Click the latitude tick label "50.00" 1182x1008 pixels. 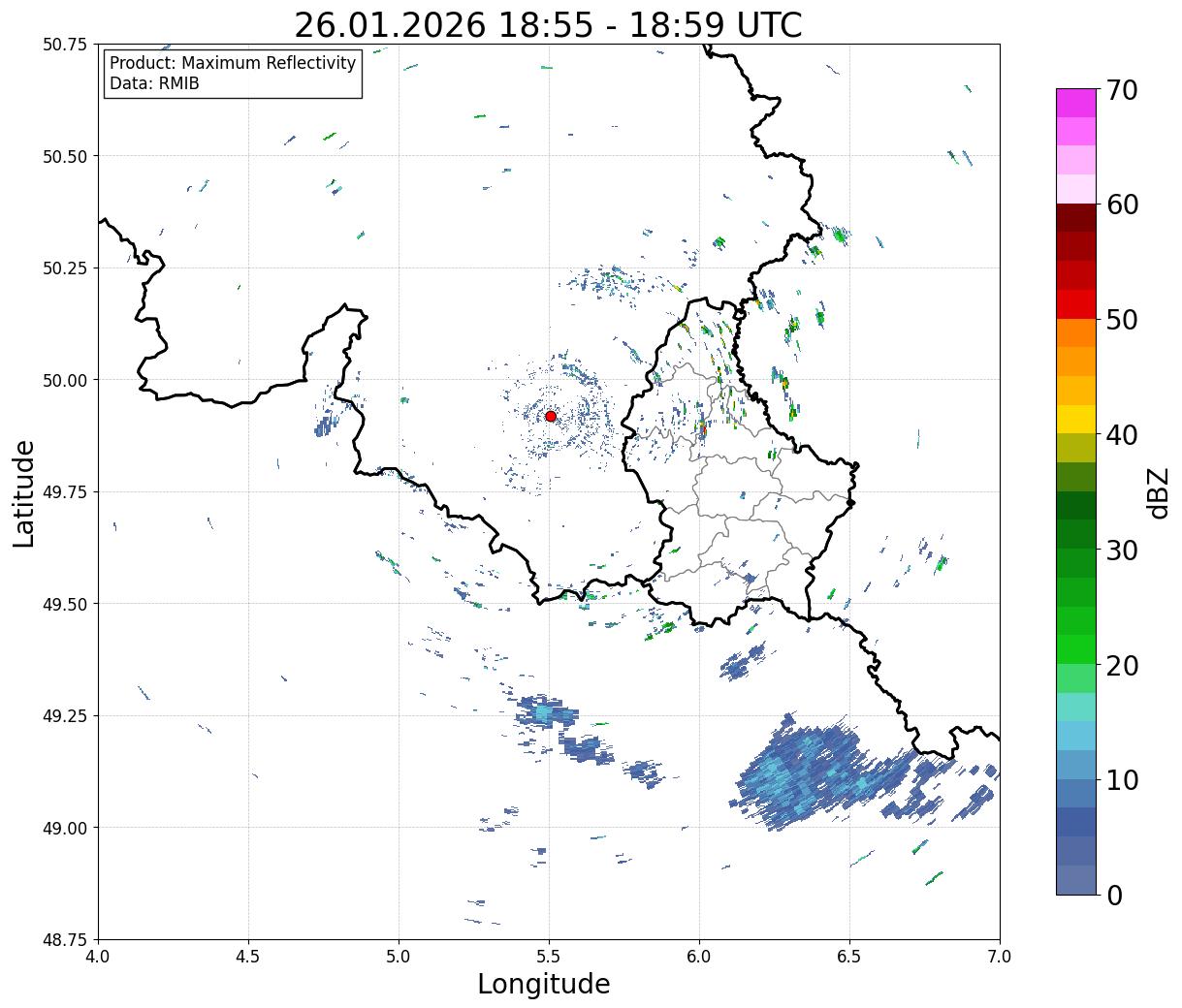pos(65,380)
